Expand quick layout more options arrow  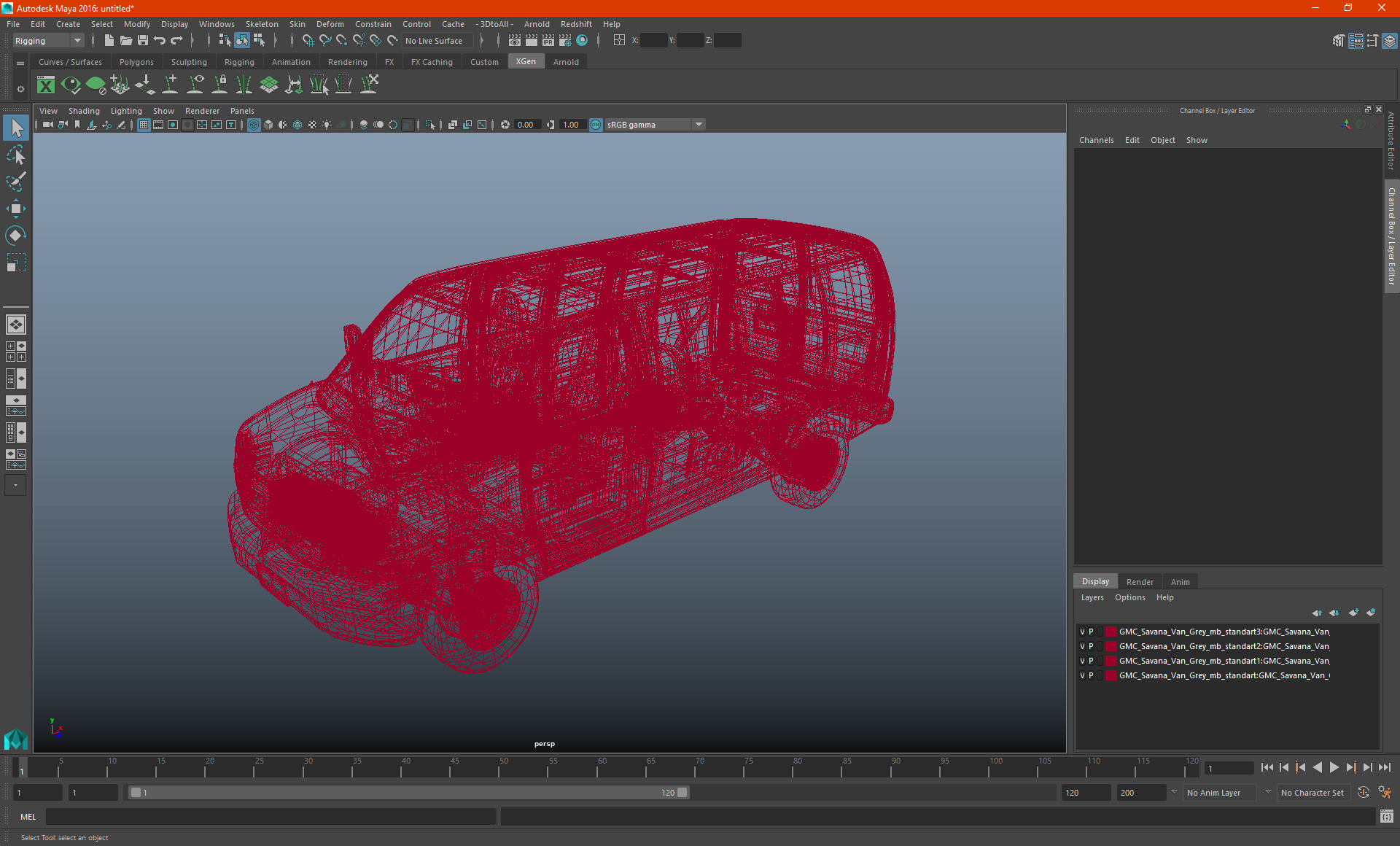[x=15, y=485]
